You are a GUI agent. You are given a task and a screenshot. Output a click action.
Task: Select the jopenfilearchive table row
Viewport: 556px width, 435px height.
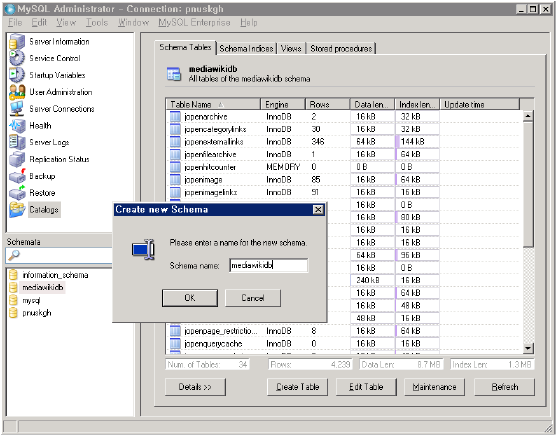[344, 154]
